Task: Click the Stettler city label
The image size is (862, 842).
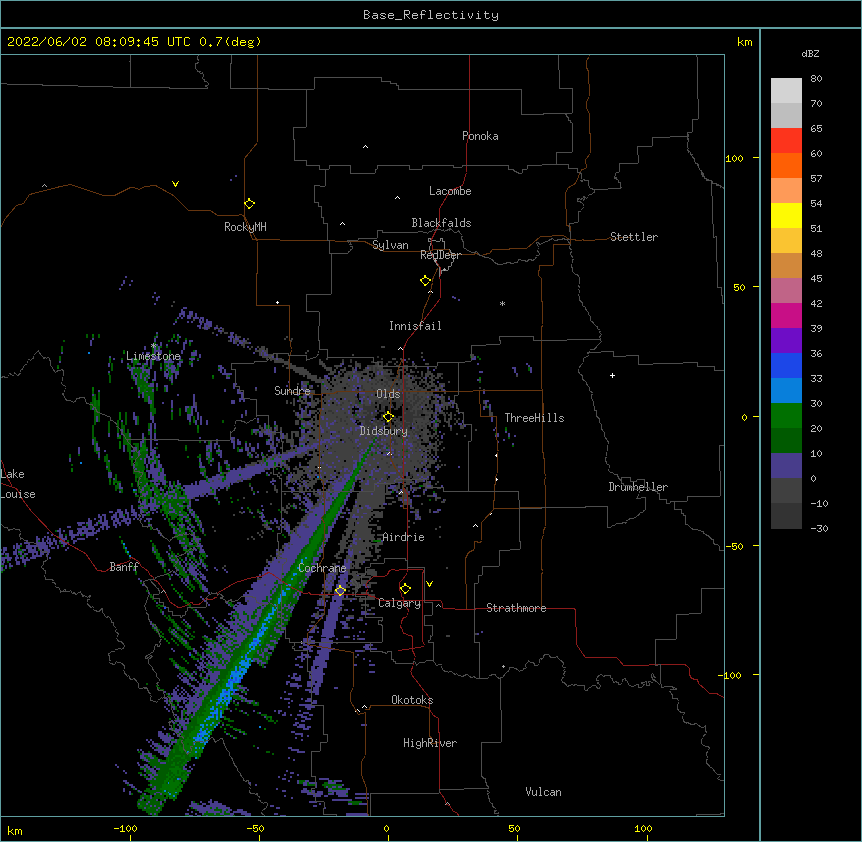Action: click(634, 237)
